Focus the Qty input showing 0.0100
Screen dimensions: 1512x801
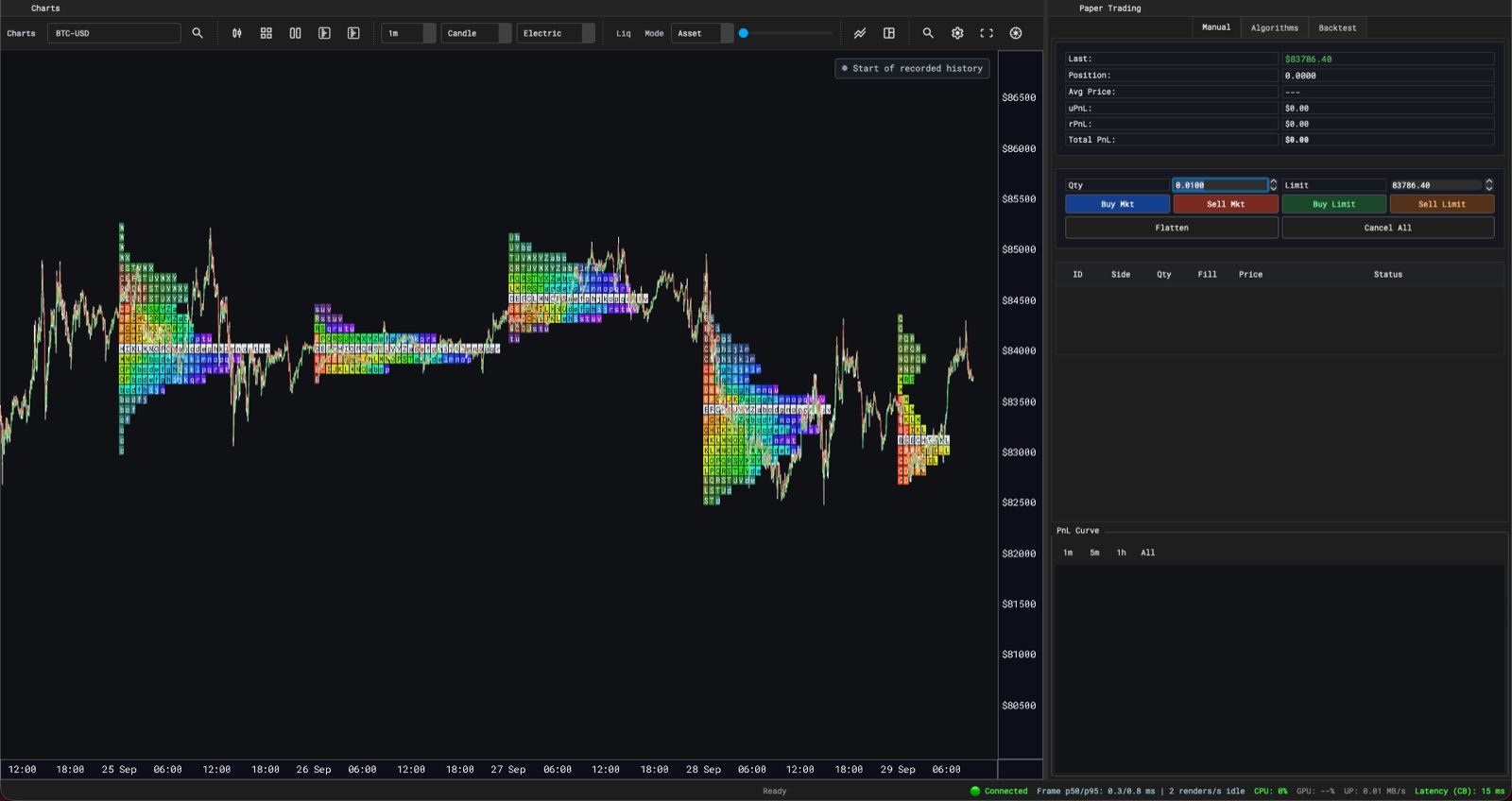(1220, 185)
